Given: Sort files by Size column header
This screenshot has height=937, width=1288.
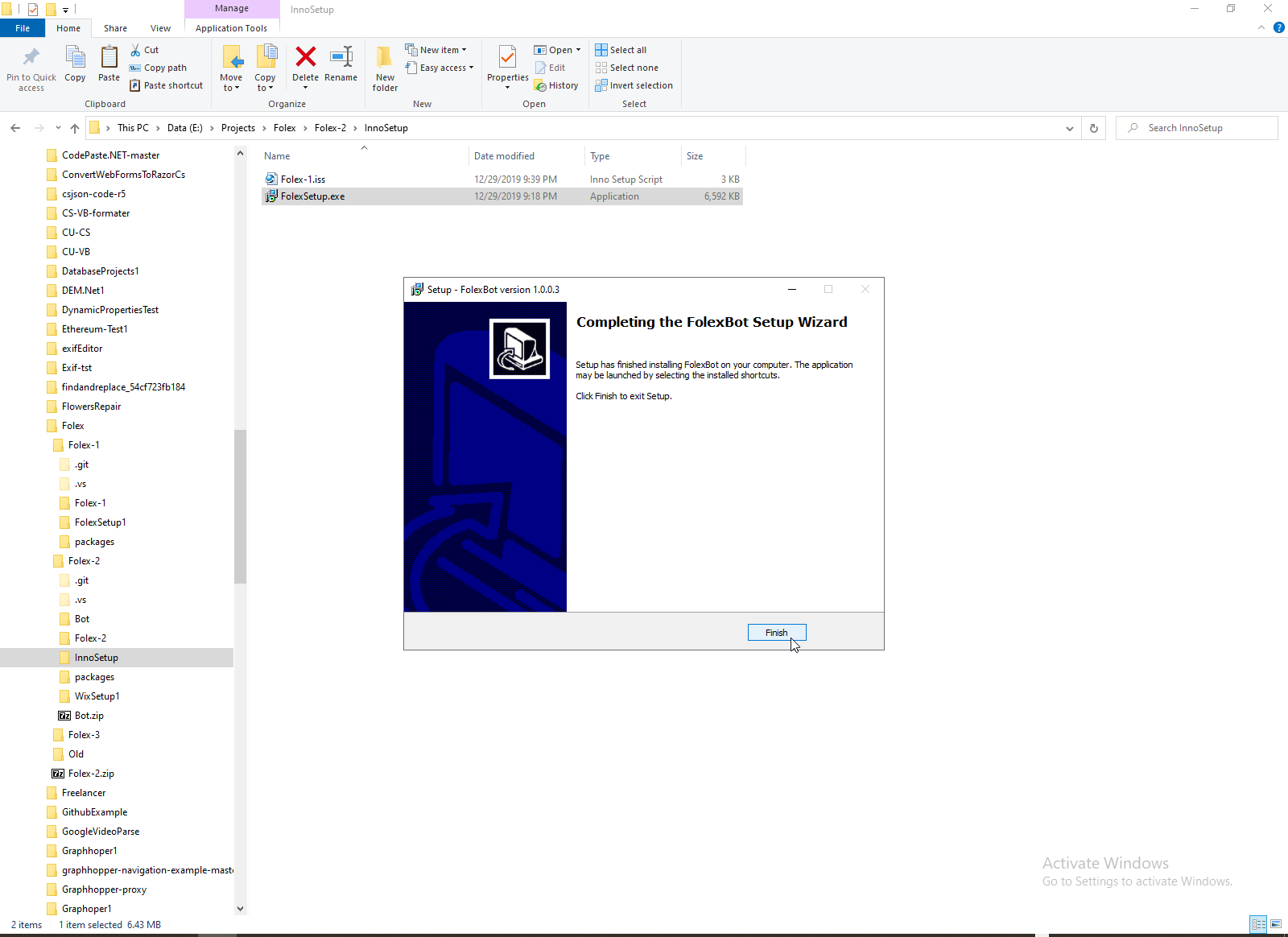Looking at the screenshot, I should pos(712,156).
